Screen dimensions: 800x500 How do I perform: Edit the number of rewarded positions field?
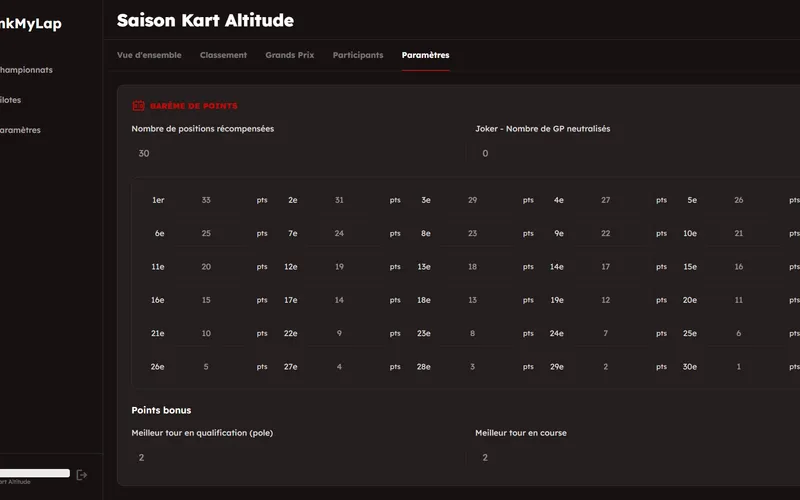point(297,153)
